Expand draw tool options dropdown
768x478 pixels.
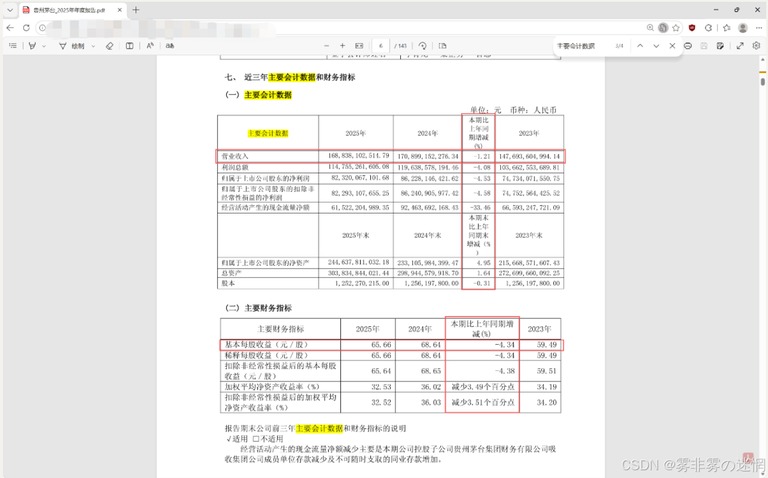(93, 46)
